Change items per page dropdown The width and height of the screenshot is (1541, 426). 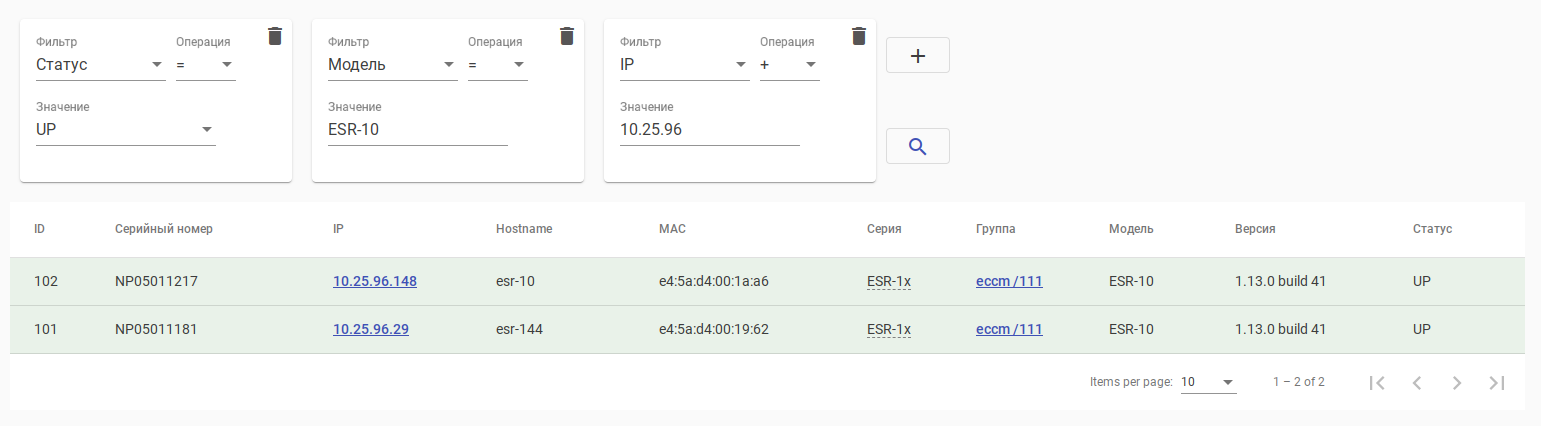click(x=1208, y=382)
